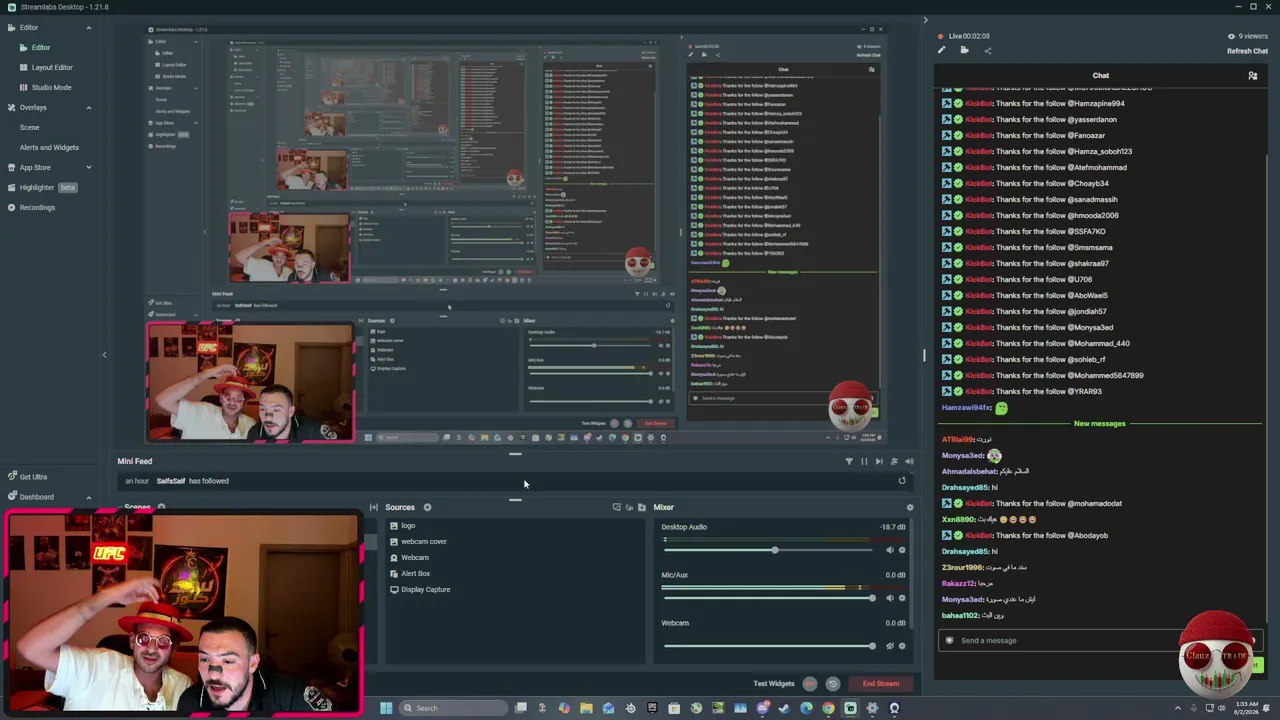Mute the Desktop Audio channel
The height and width of the screenshot is (720, 1280).
890,550
